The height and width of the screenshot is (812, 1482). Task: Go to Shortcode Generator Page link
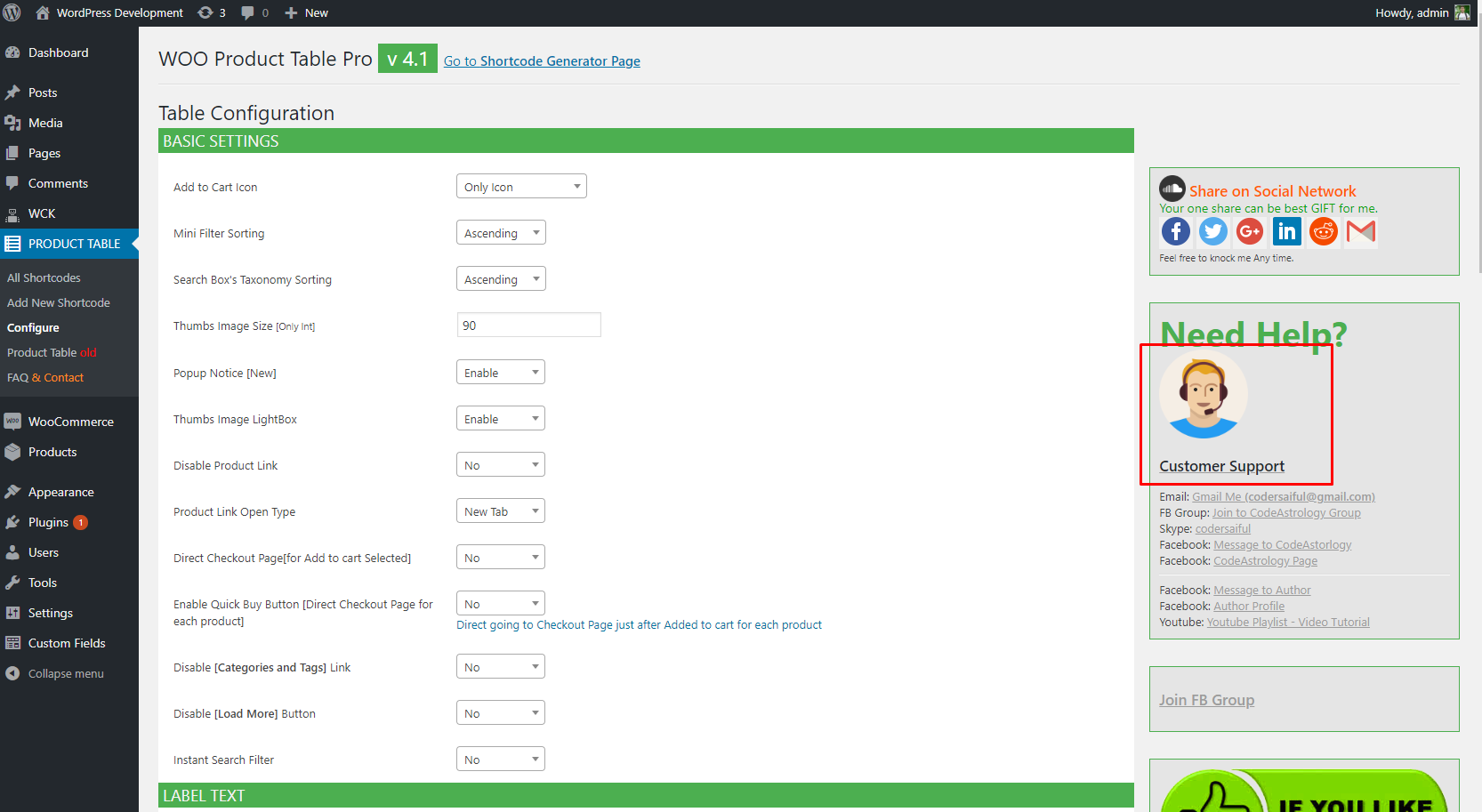coord(542,60)
